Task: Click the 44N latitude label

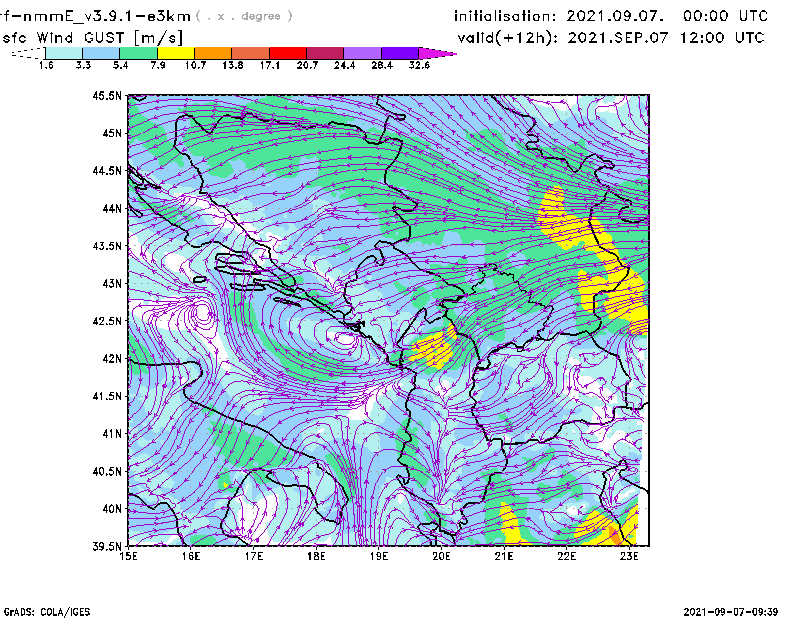Action: click(x=112, y=208)
